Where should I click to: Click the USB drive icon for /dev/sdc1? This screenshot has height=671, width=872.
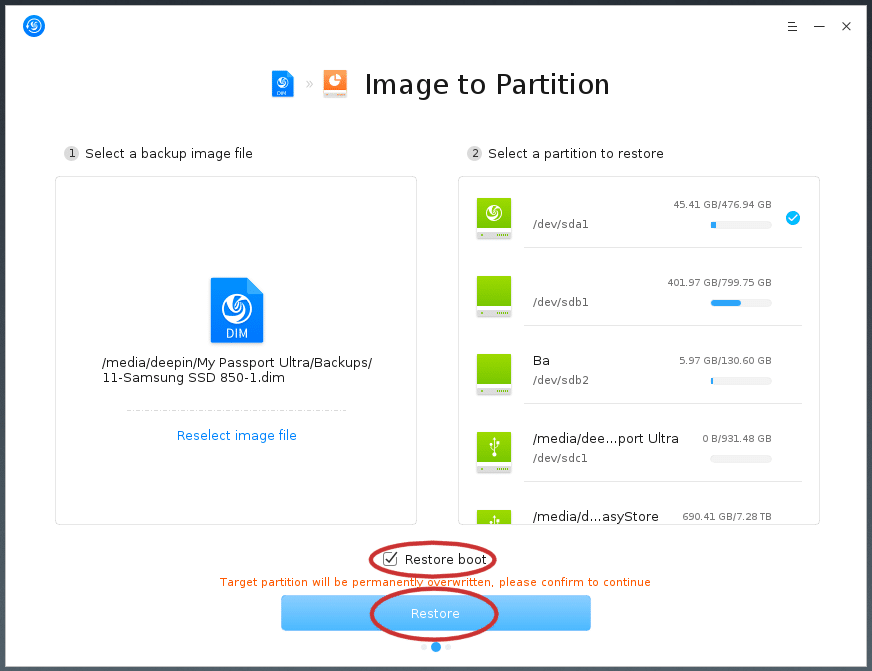click(x=494, y=452)
